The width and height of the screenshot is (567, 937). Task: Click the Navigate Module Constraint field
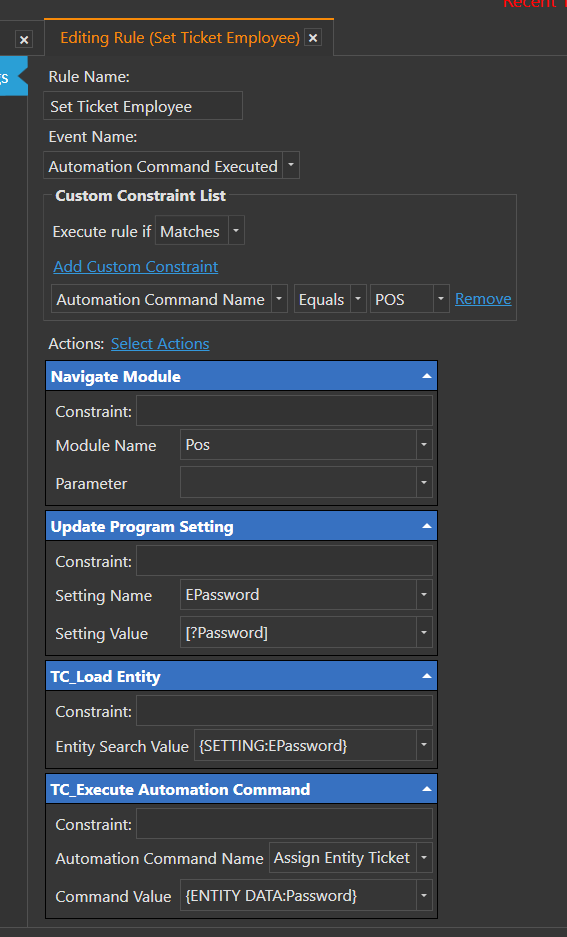284,411
